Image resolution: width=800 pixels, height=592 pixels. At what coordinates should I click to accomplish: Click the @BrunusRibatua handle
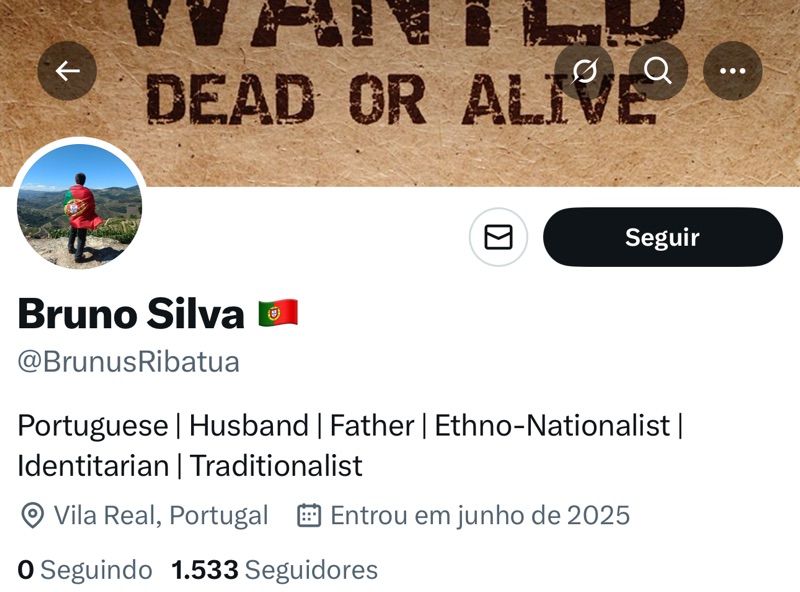(x=129, y=362)
